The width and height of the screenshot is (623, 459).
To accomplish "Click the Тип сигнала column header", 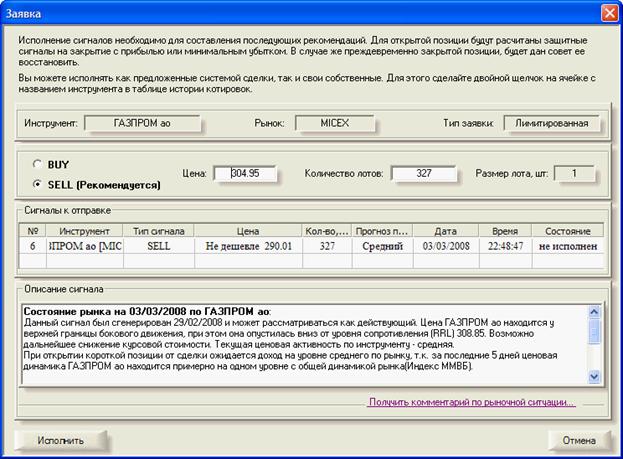I will (x=159, y=231).
